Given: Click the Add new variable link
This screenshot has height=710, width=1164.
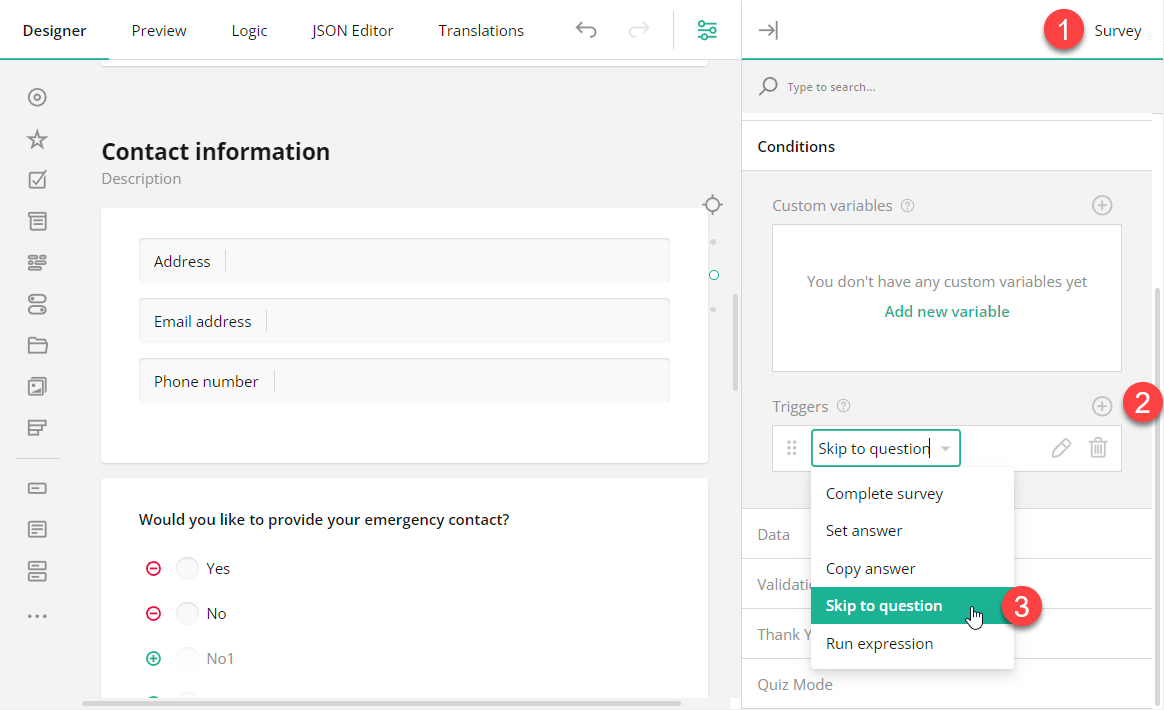Looking at the screenshot, I should (x=946, y=311).
